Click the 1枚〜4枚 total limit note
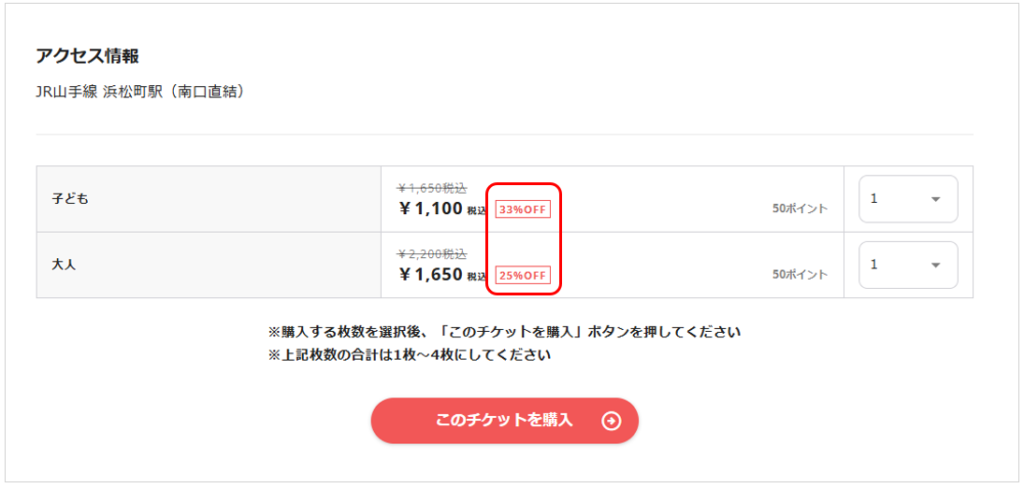 (409, 354)
